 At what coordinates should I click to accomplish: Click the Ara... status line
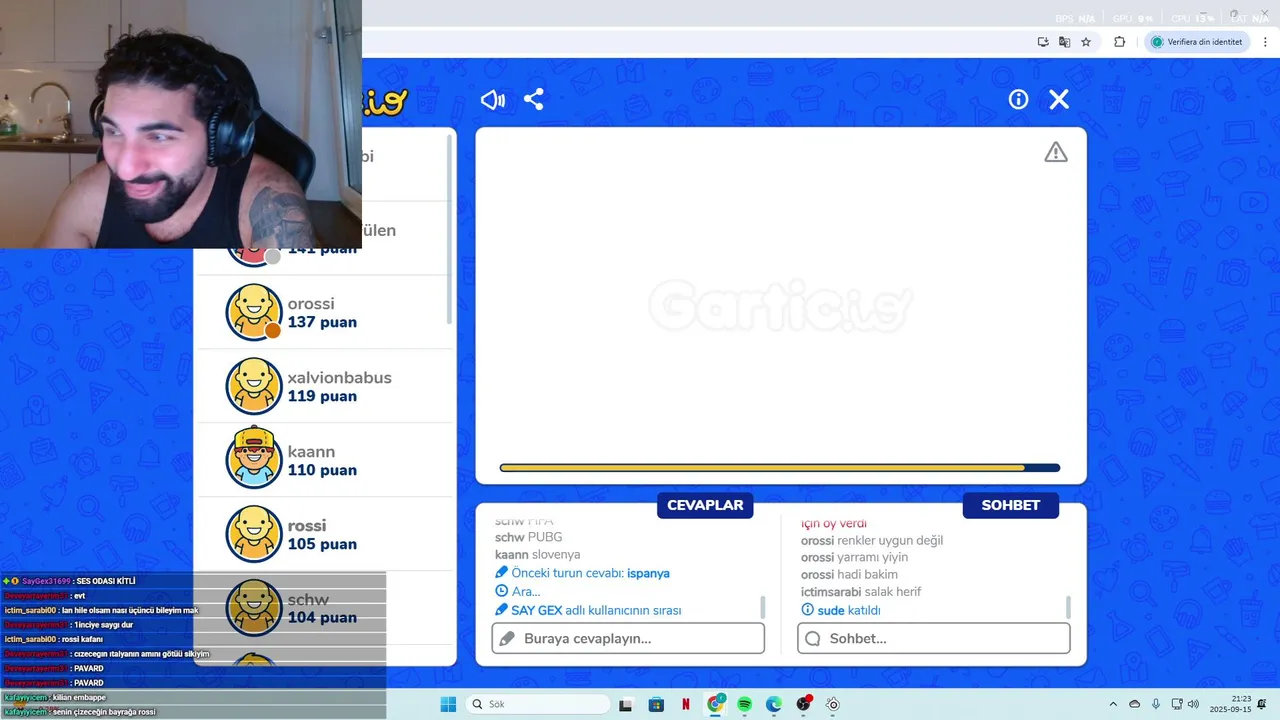[517, 591]
